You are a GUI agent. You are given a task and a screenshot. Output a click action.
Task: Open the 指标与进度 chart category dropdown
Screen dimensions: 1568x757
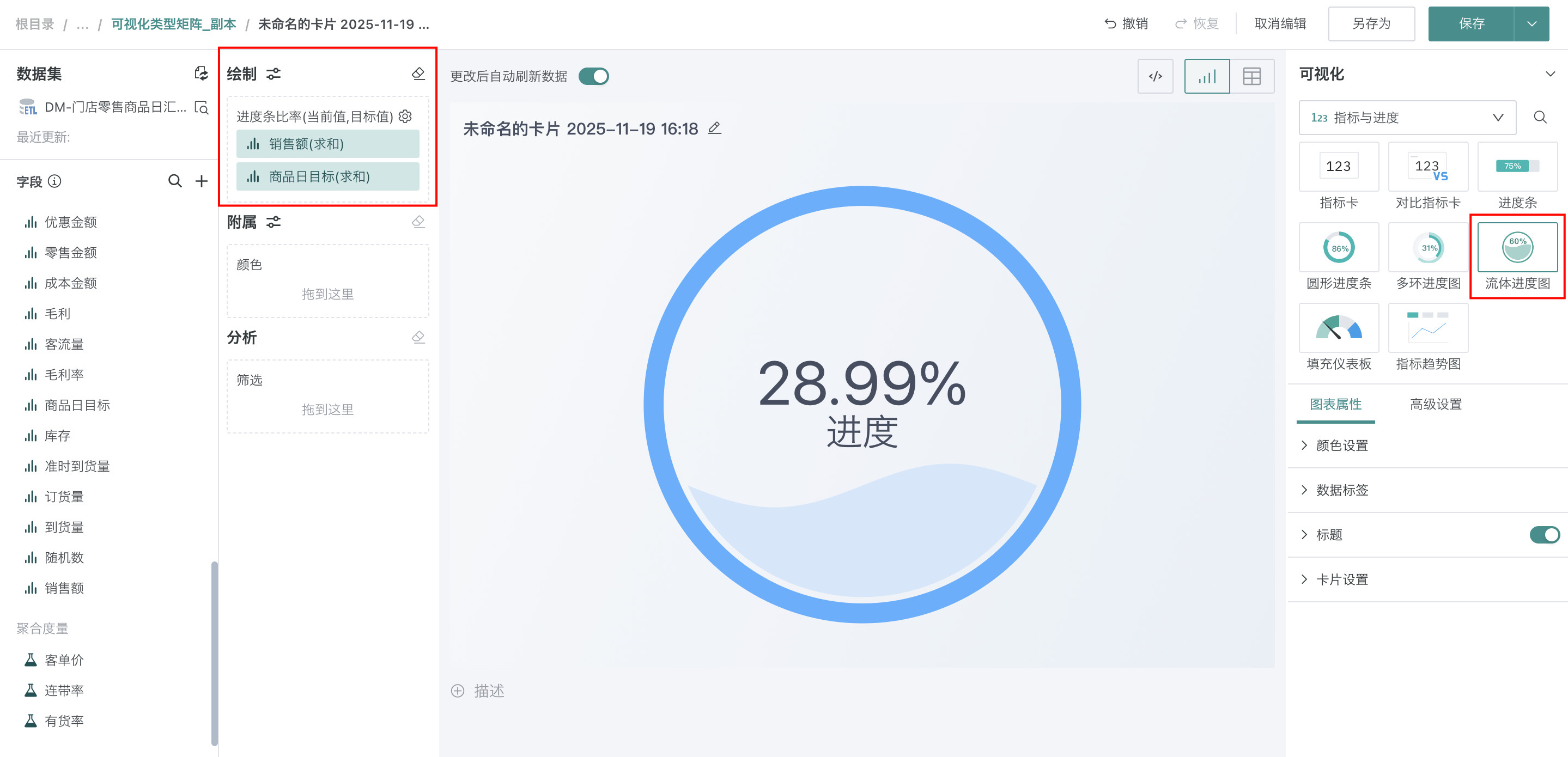click(x=1407, y=117)
